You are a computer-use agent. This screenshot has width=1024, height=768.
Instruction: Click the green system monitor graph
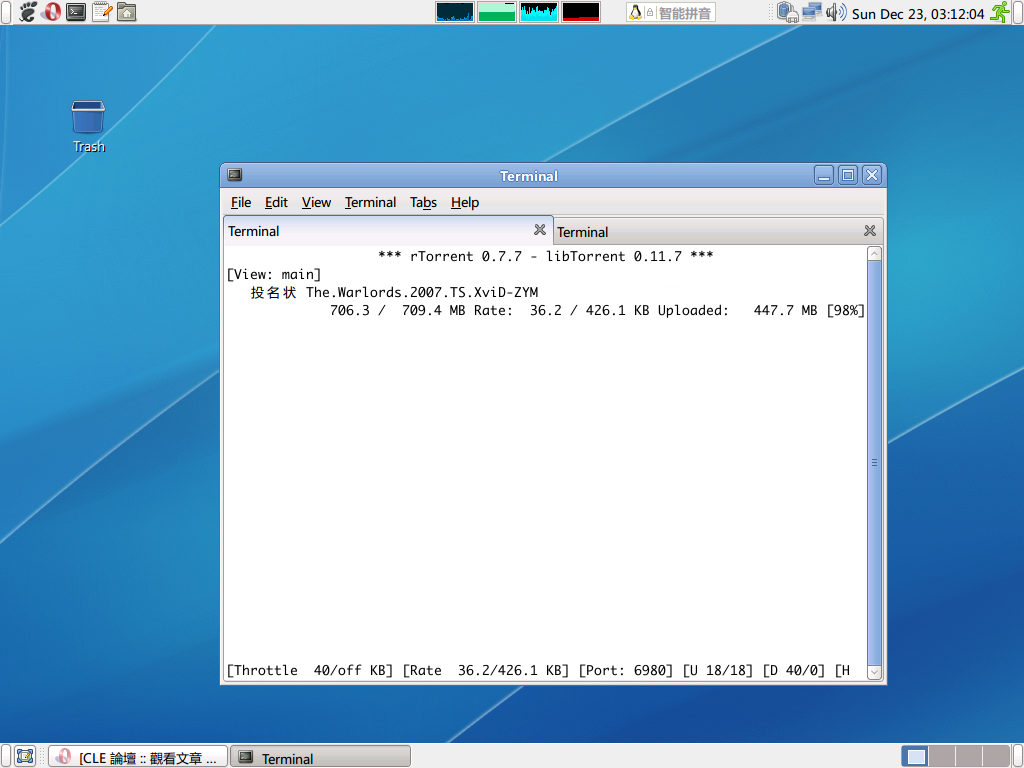tap(497, 12)
